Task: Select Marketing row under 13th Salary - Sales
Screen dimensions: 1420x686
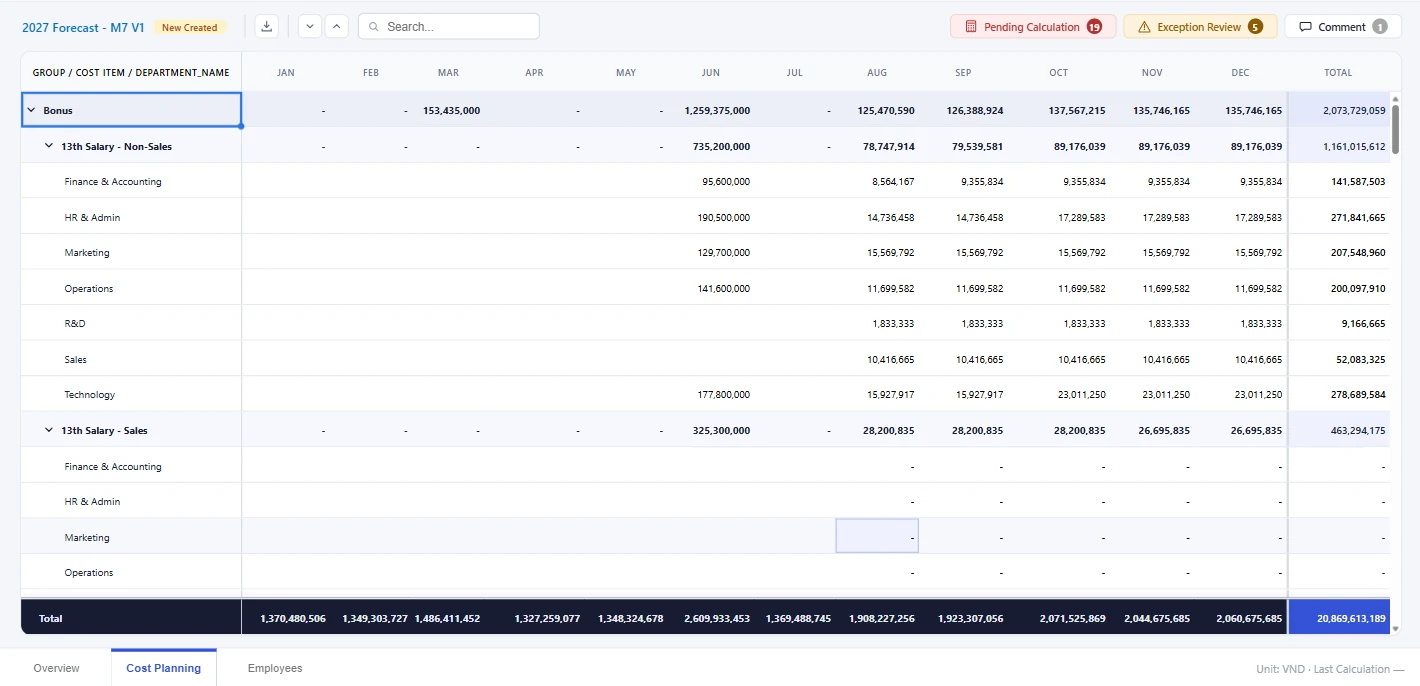Action: [x=87, y=537]
